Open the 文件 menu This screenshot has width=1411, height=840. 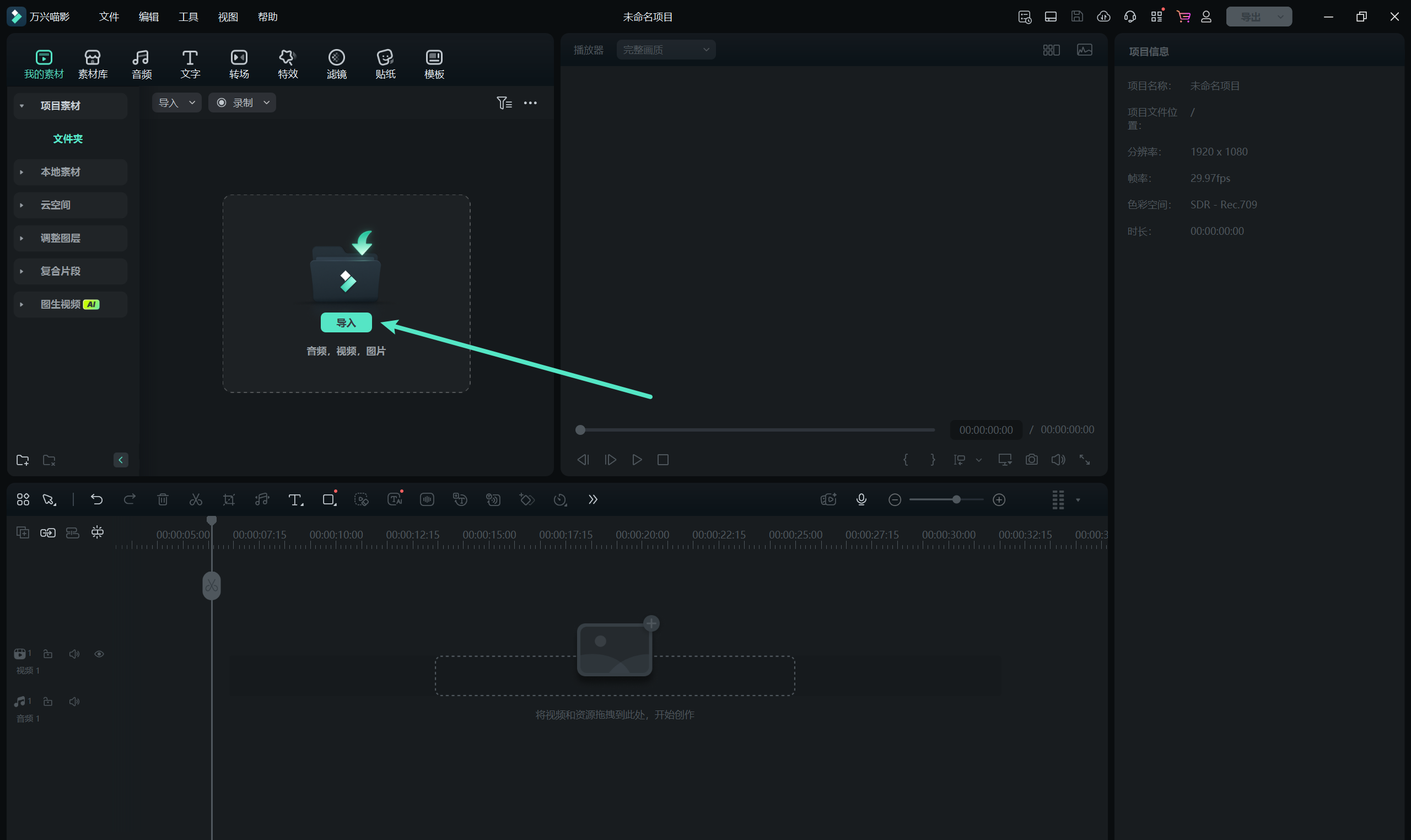point(109,17)
